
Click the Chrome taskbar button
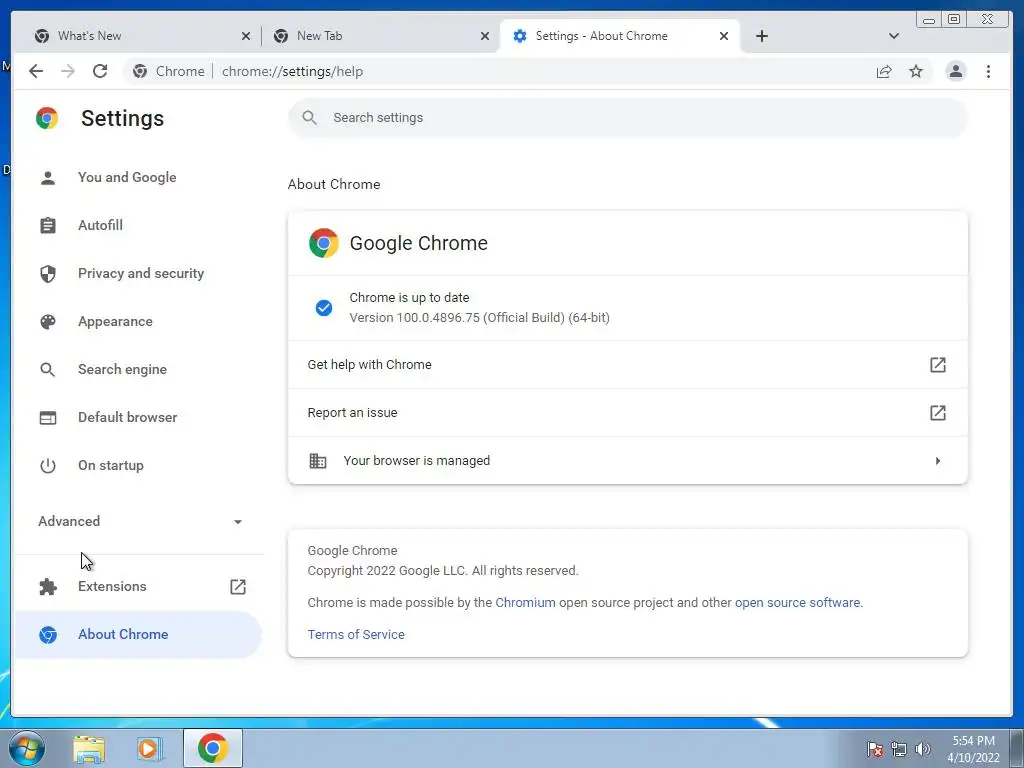pyautogui.click(x=212, y=748)
